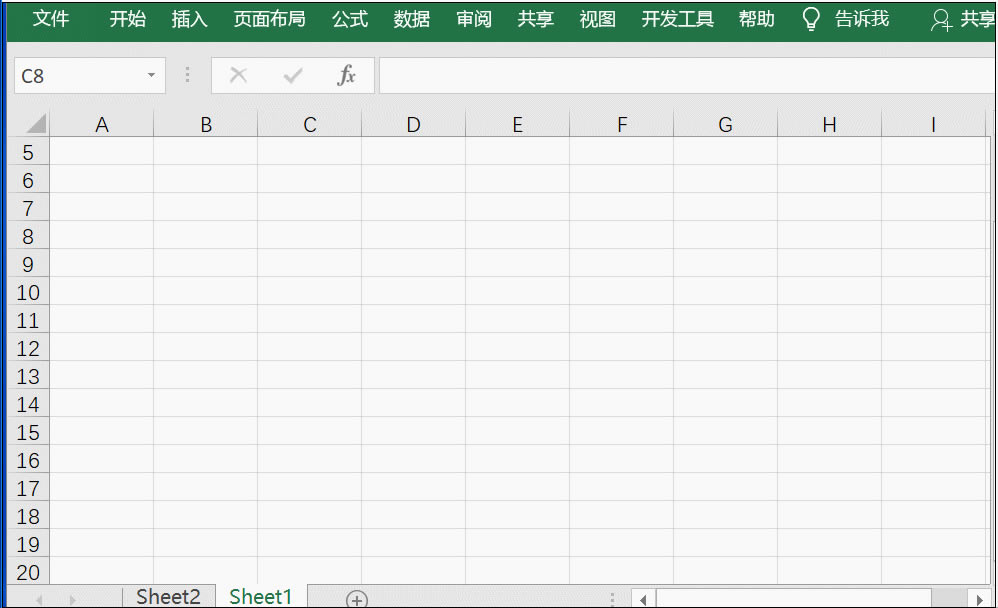Click the row 15 header
This screenshot has width=998, height=608.
pyautogui.click(x=27, y=432)
